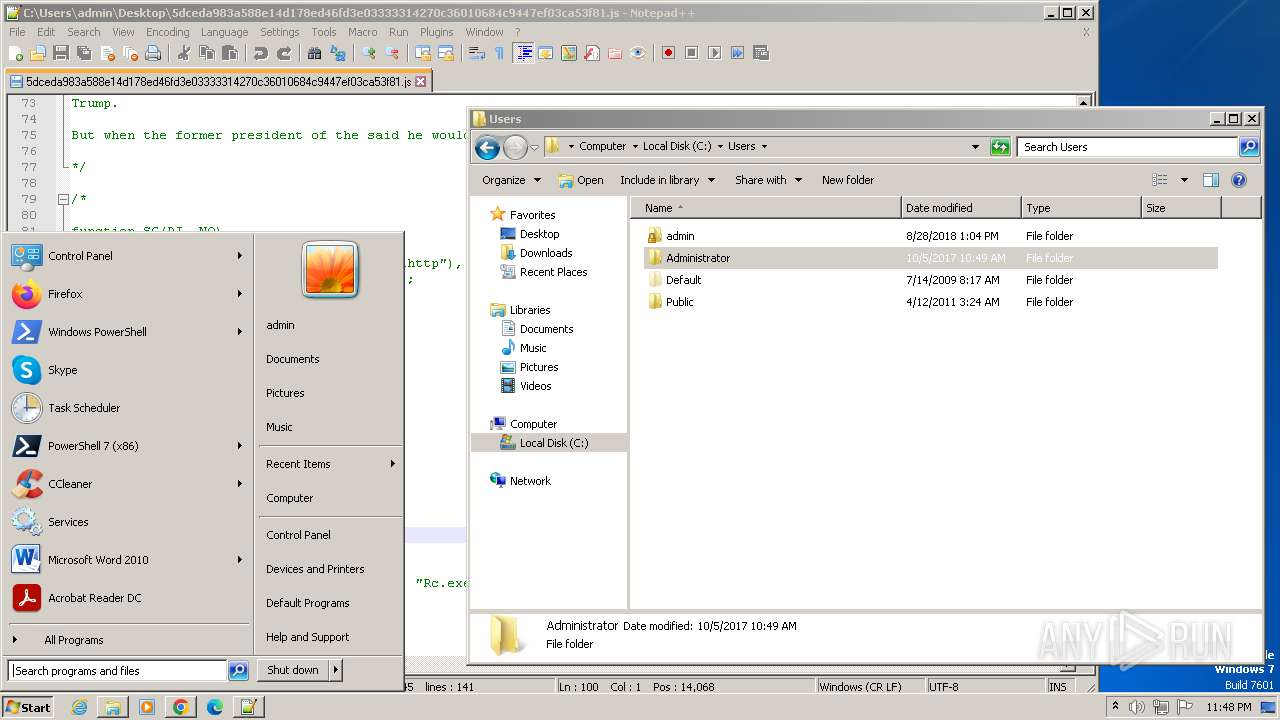This screenshot has height=720, width=1280.
Task: Sort by Date modified column header
Action: [x=961, y=208]
